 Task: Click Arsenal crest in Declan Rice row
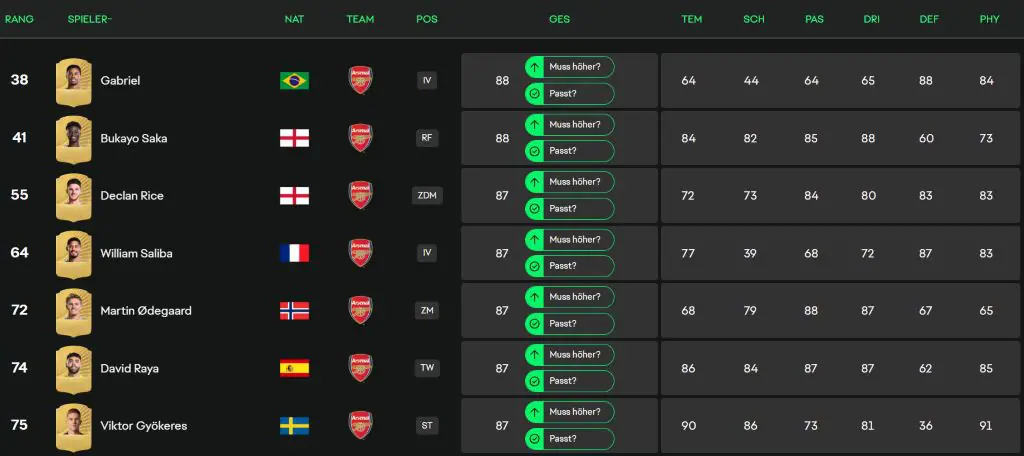[x=360, y=195]
